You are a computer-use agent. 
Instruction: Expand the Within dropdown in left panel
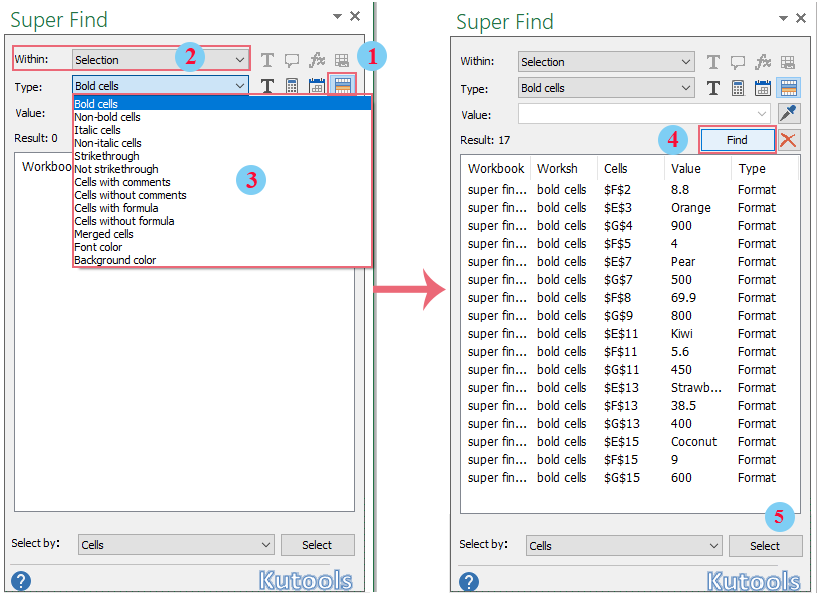tap(239, 60)
